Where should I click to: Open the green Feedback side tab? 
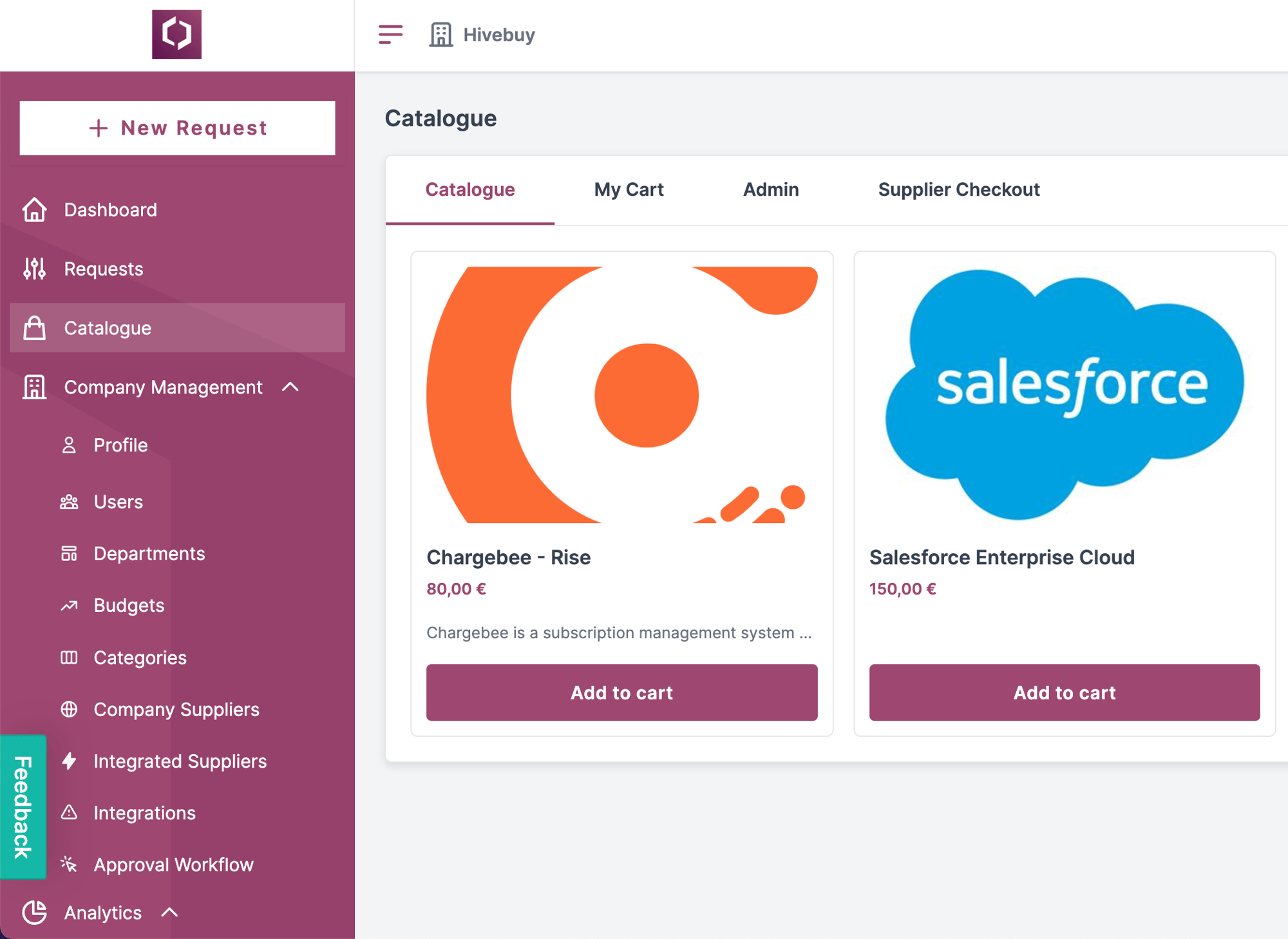coord(23,806)
